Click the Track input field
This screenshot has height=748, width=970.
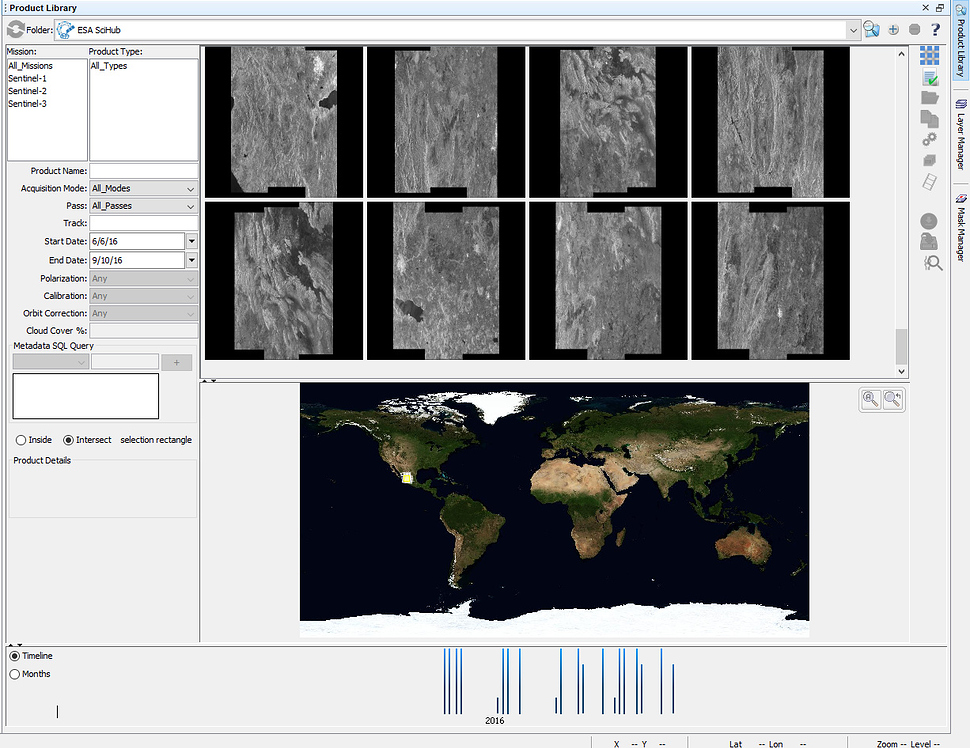tap(144, 223)
